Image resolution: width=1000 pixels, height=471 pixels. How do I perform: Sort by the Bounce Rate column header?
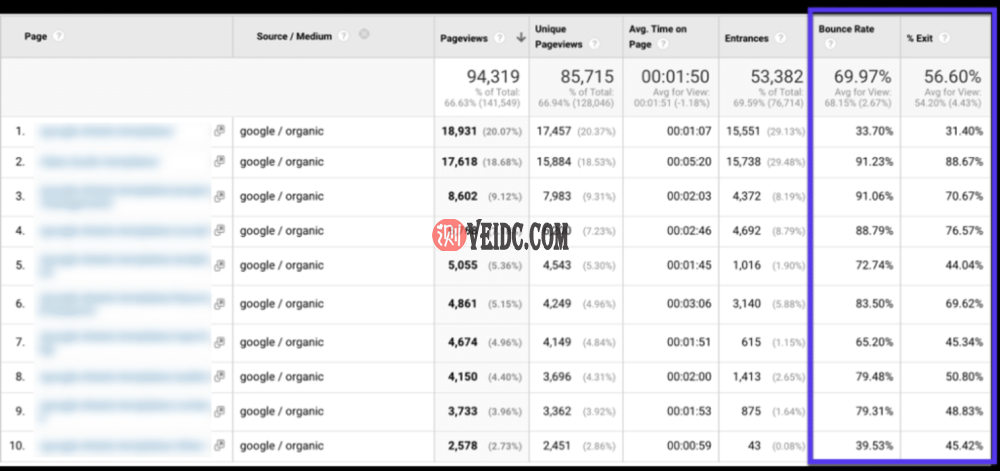click(846, 29)
